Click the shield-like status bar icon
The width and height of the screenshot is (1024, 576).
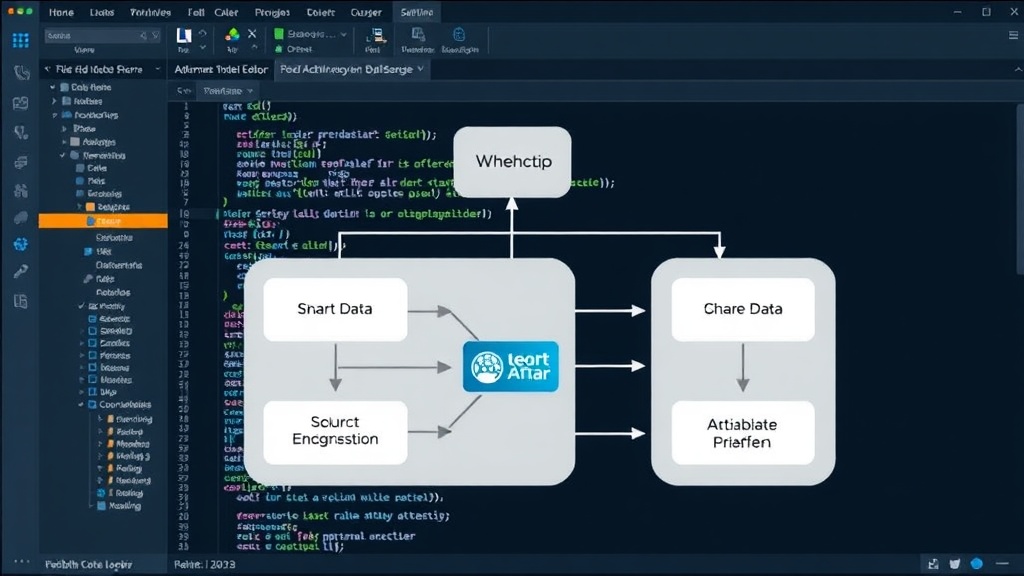pyautogui.click(x=955, y=564)
